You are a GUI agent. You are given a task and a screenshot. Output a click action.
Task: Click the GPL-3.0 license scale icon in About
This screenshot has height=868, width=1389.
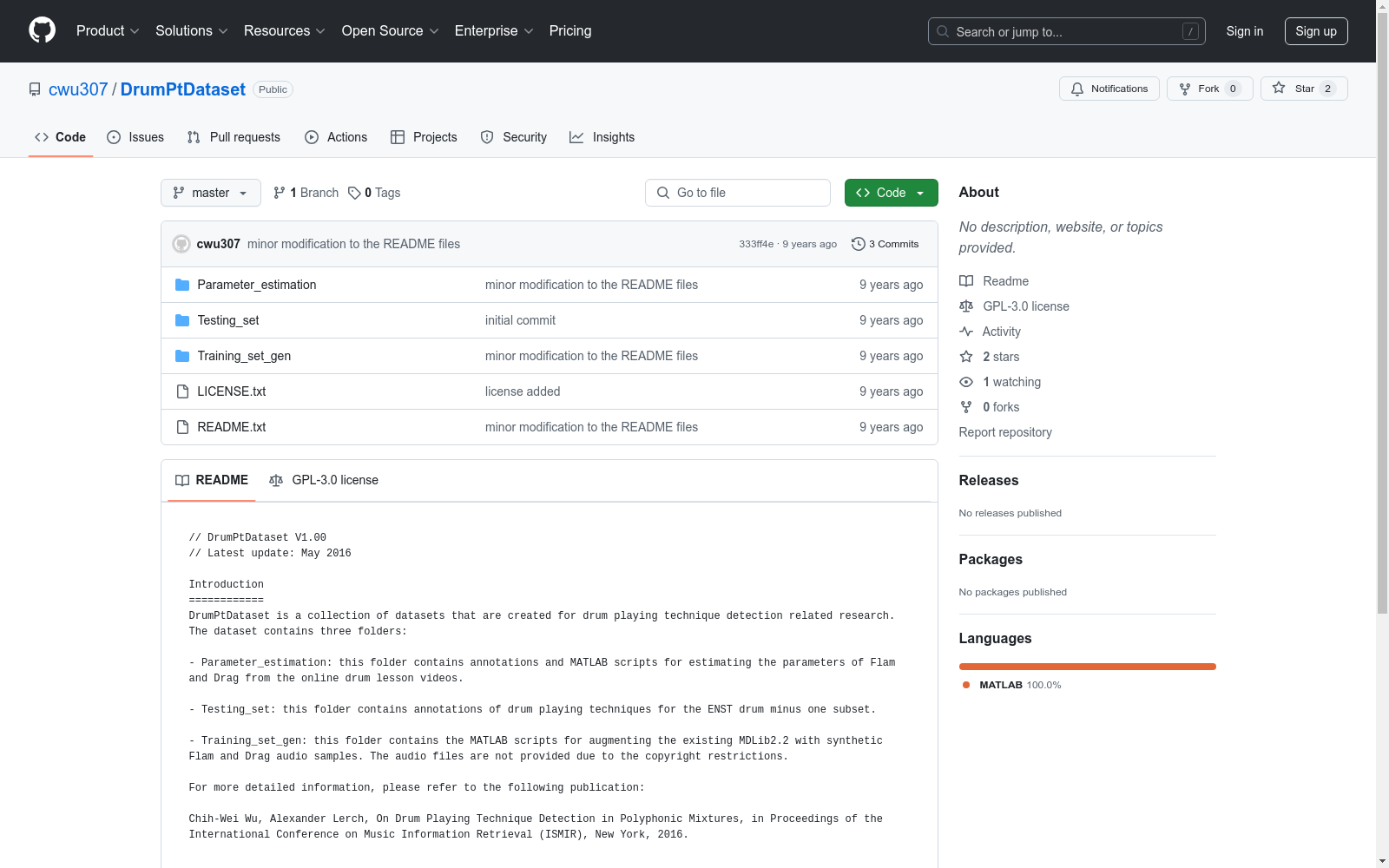tap(966, 306)
